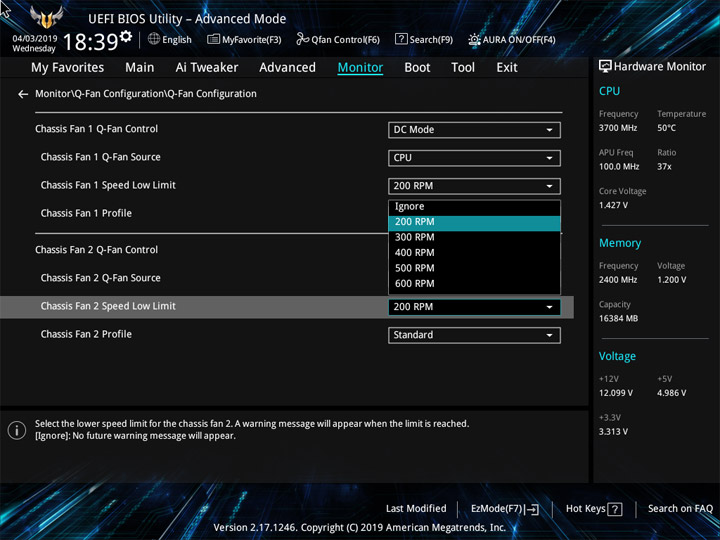Show Last Modified settings
Screen dimensions: 720x540
coord(416,508)
